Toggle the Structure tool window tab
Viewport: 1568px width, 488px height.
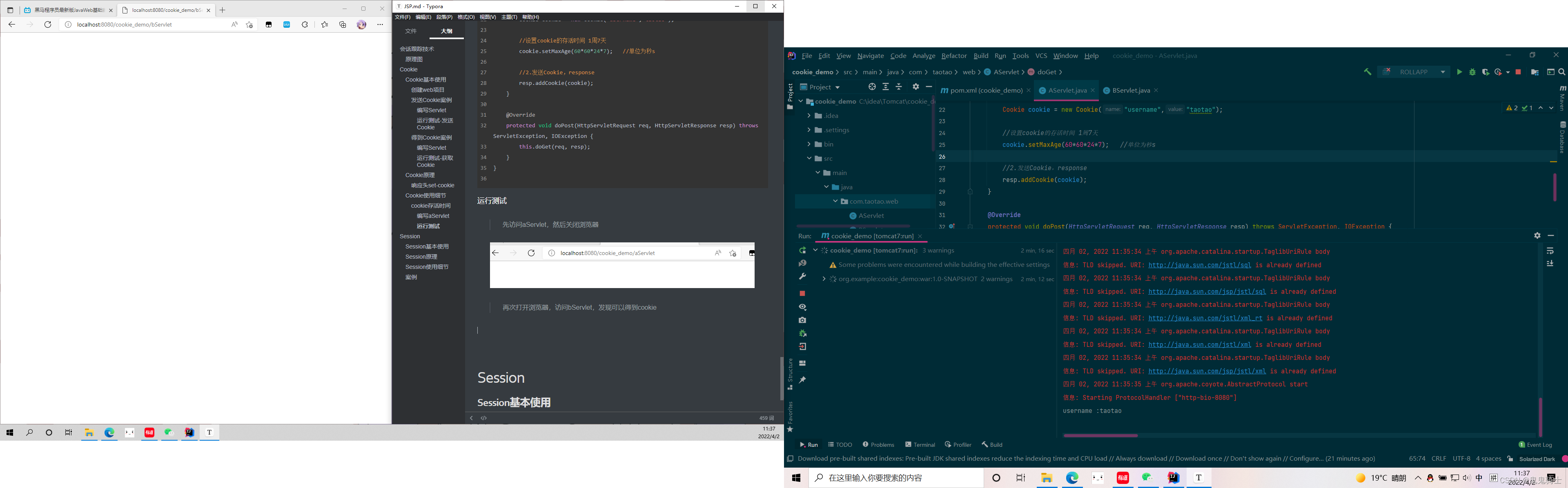(790, 374)
